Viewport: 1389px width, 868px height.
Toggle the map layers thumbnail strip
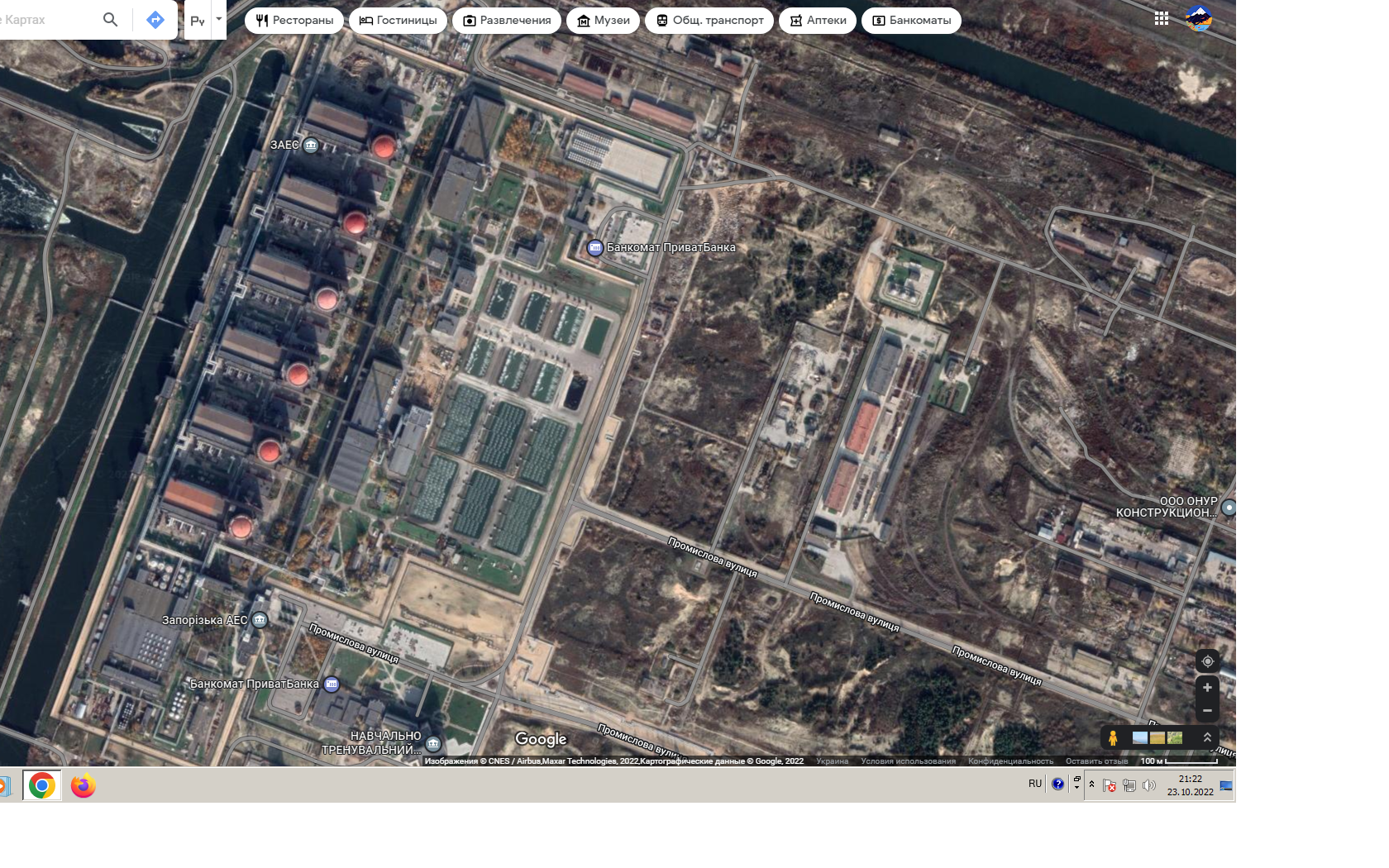(x=1157, y=737)
